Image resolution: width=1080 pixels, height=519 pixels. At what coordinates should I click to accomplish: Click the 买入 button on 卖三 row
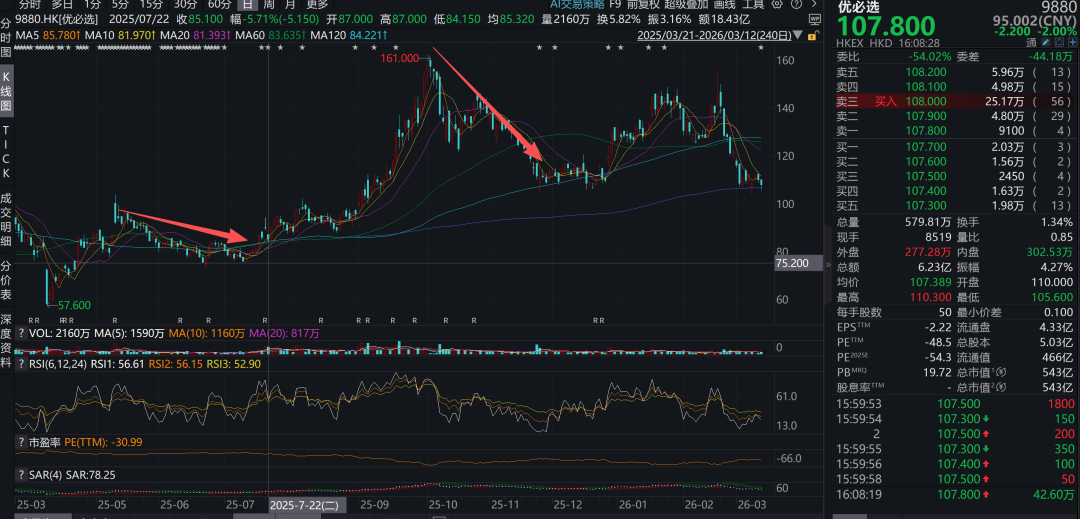[x=886, y=101]
